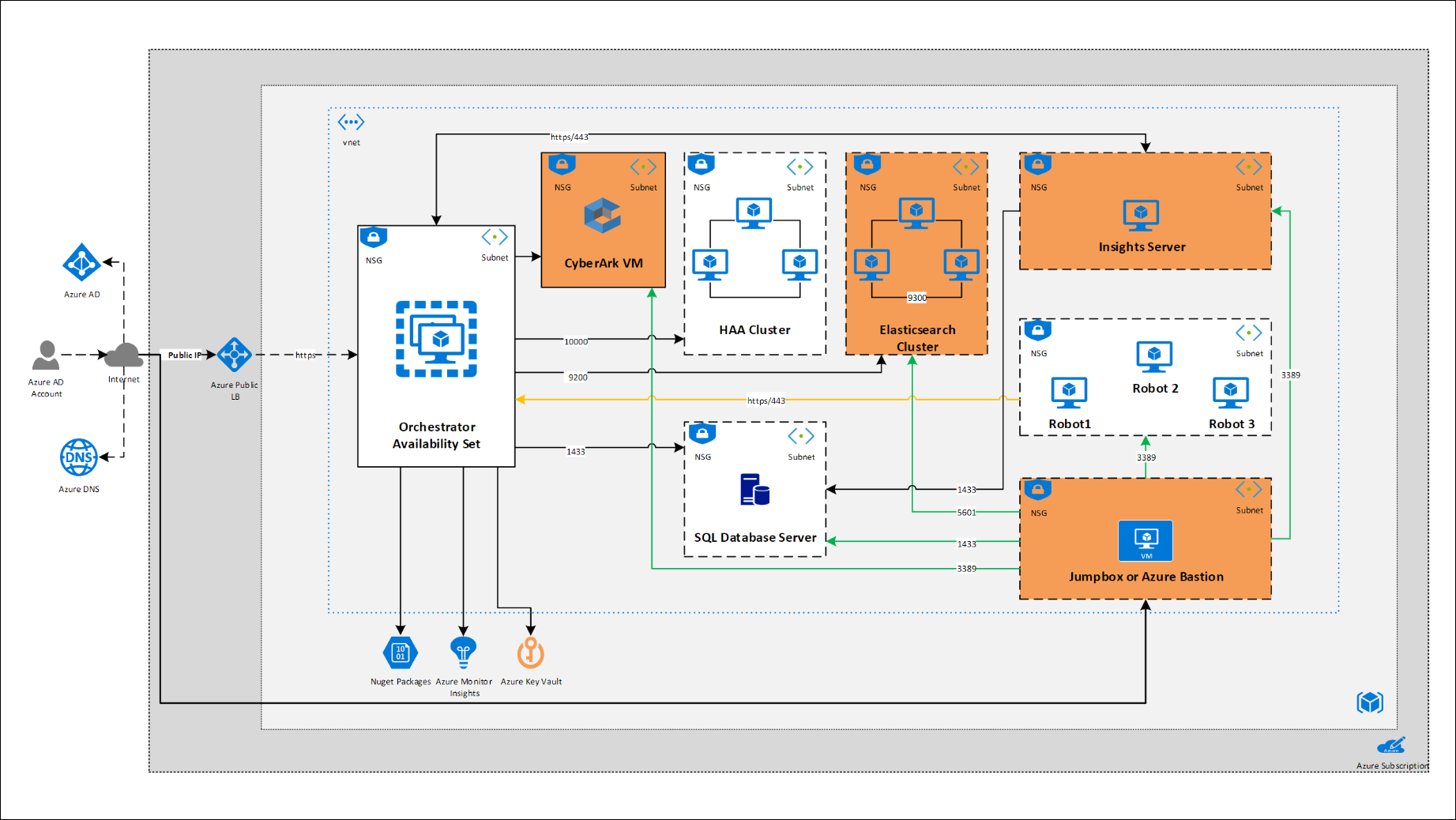Select the yellow https/443 label

tap(766, 401)
